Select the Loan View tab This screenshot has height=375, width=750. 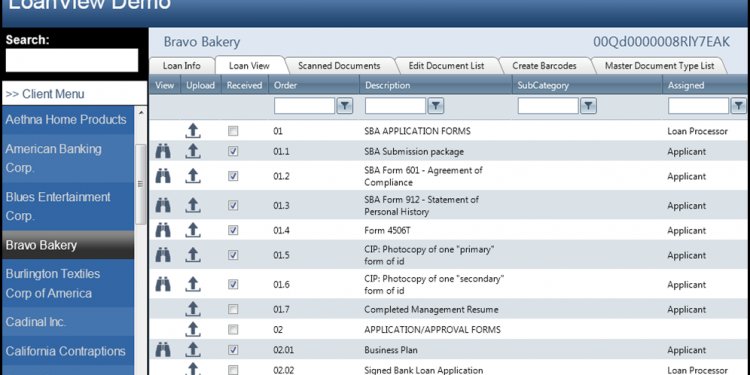click(x=249, y=66)
